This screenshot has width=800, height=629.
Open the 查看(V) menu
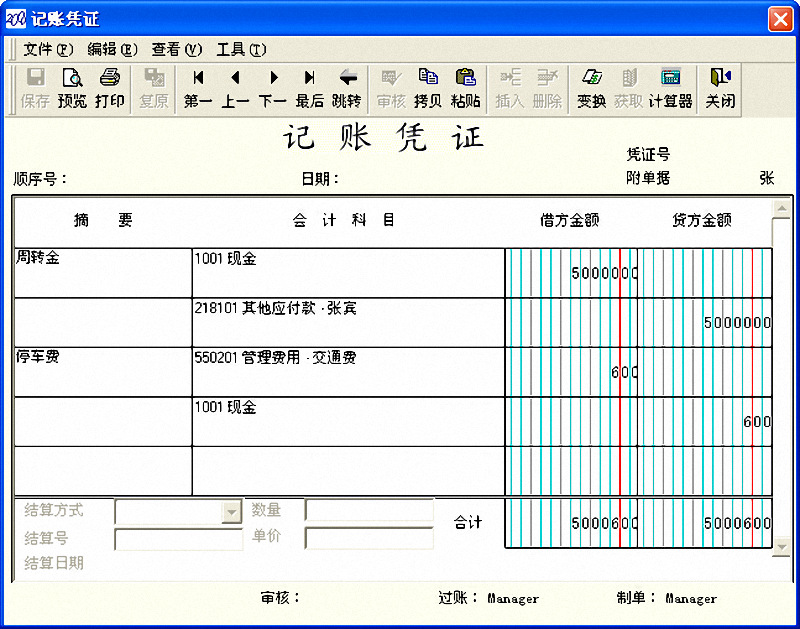tap(177, 49)
